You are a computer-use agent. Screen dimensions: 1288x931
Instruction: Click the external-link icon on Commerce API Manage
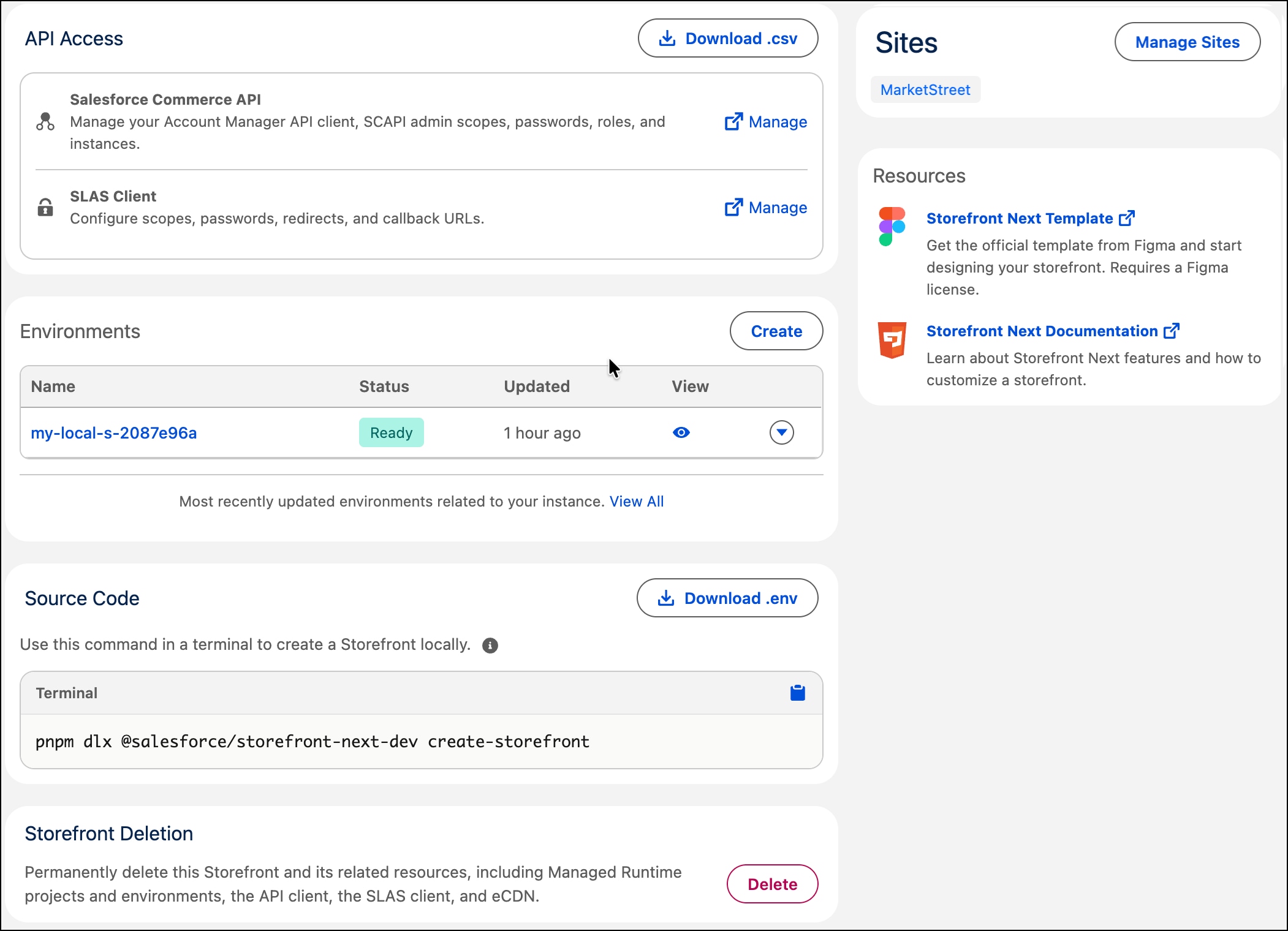pos(733,122)
